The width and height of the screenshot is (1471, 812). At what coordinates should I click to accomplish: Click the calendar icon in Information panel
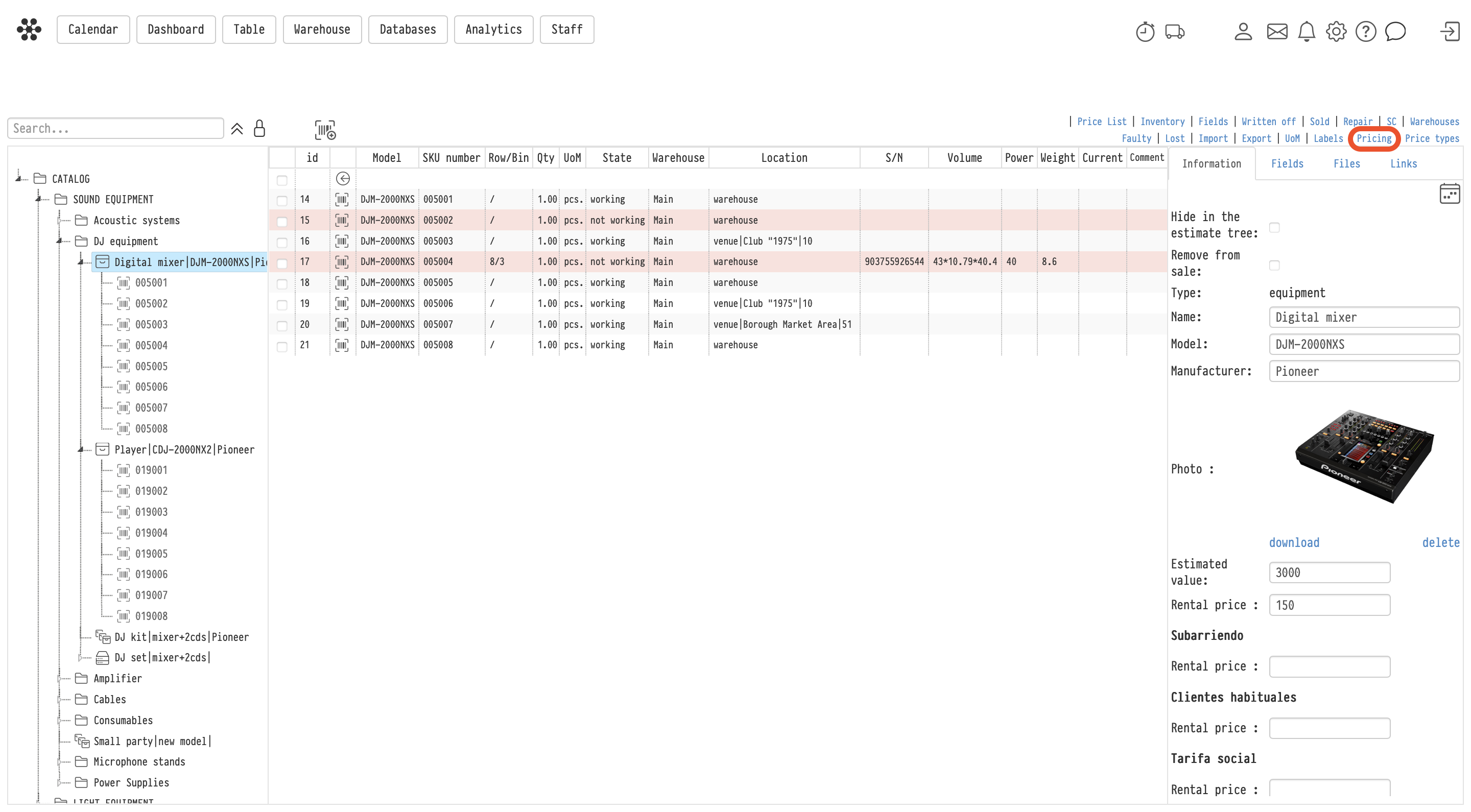(1450, 194)
